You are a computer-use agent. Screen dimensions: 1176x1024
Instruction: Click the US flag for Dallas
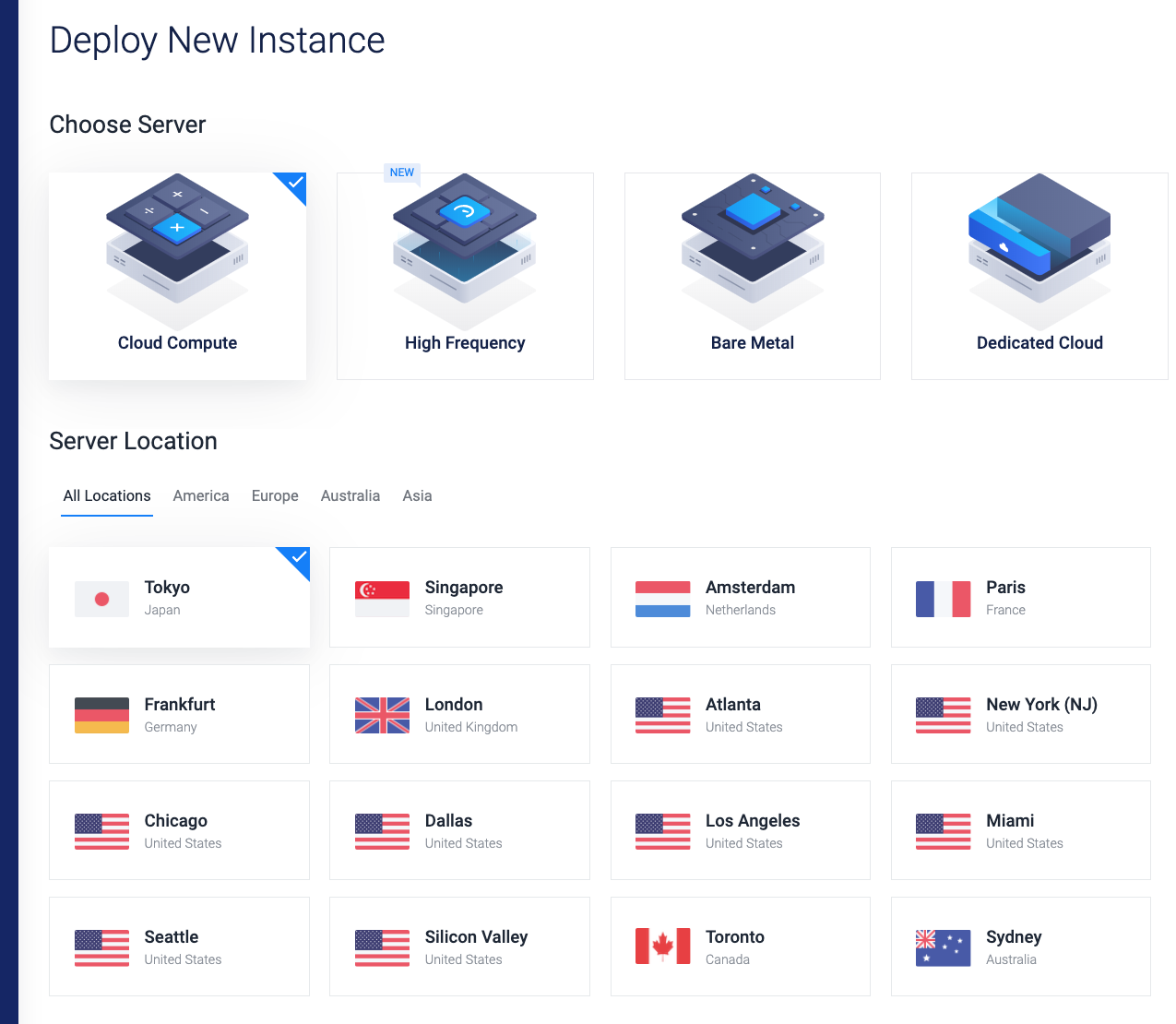(x=382, y=832)
